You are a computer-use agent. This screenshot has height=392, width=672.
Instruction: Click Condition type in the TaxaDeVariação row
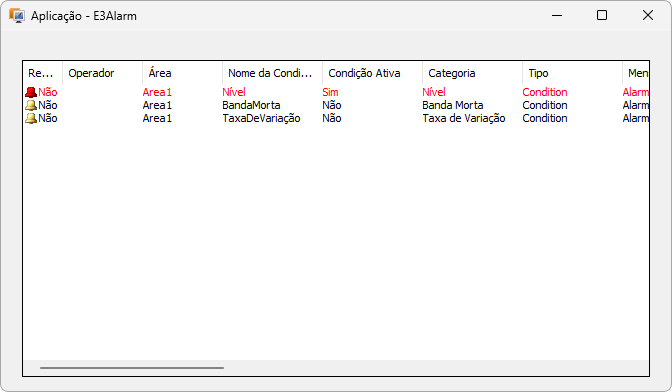(x=545, y=118)
